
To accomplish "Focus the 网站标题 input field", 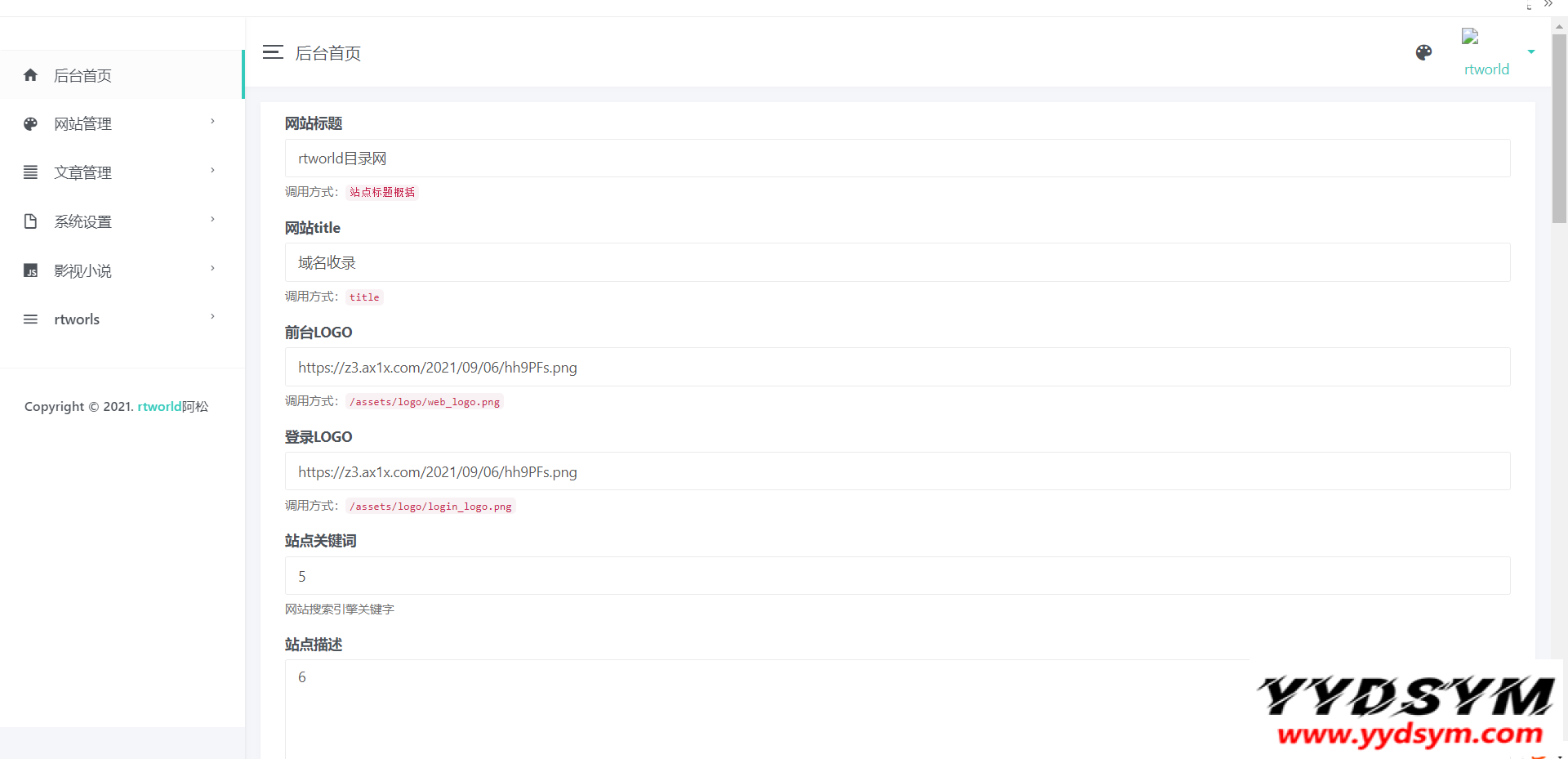I will (x=897, y=158).
